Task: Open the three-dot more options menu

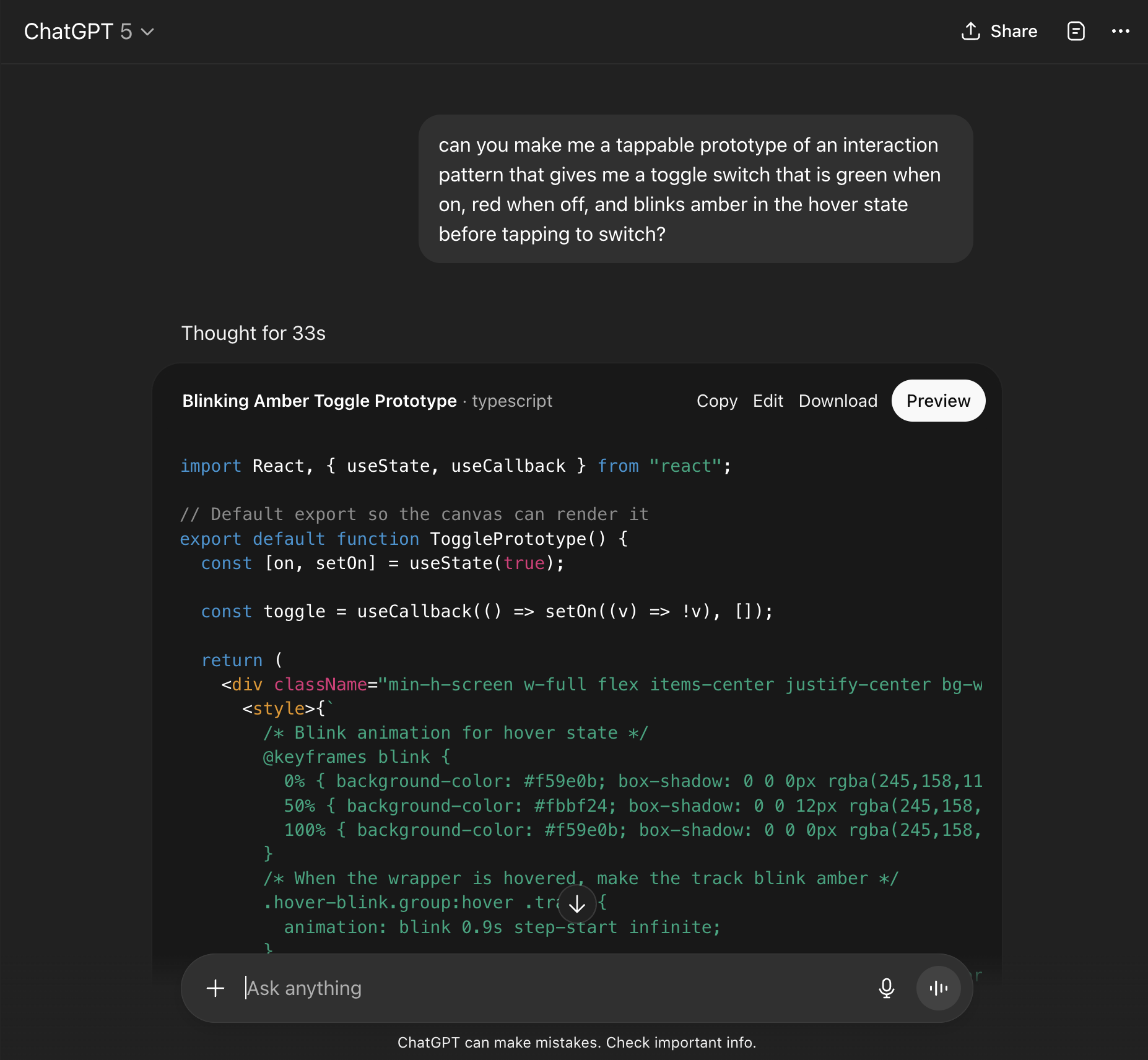Action: point(1120,31)
